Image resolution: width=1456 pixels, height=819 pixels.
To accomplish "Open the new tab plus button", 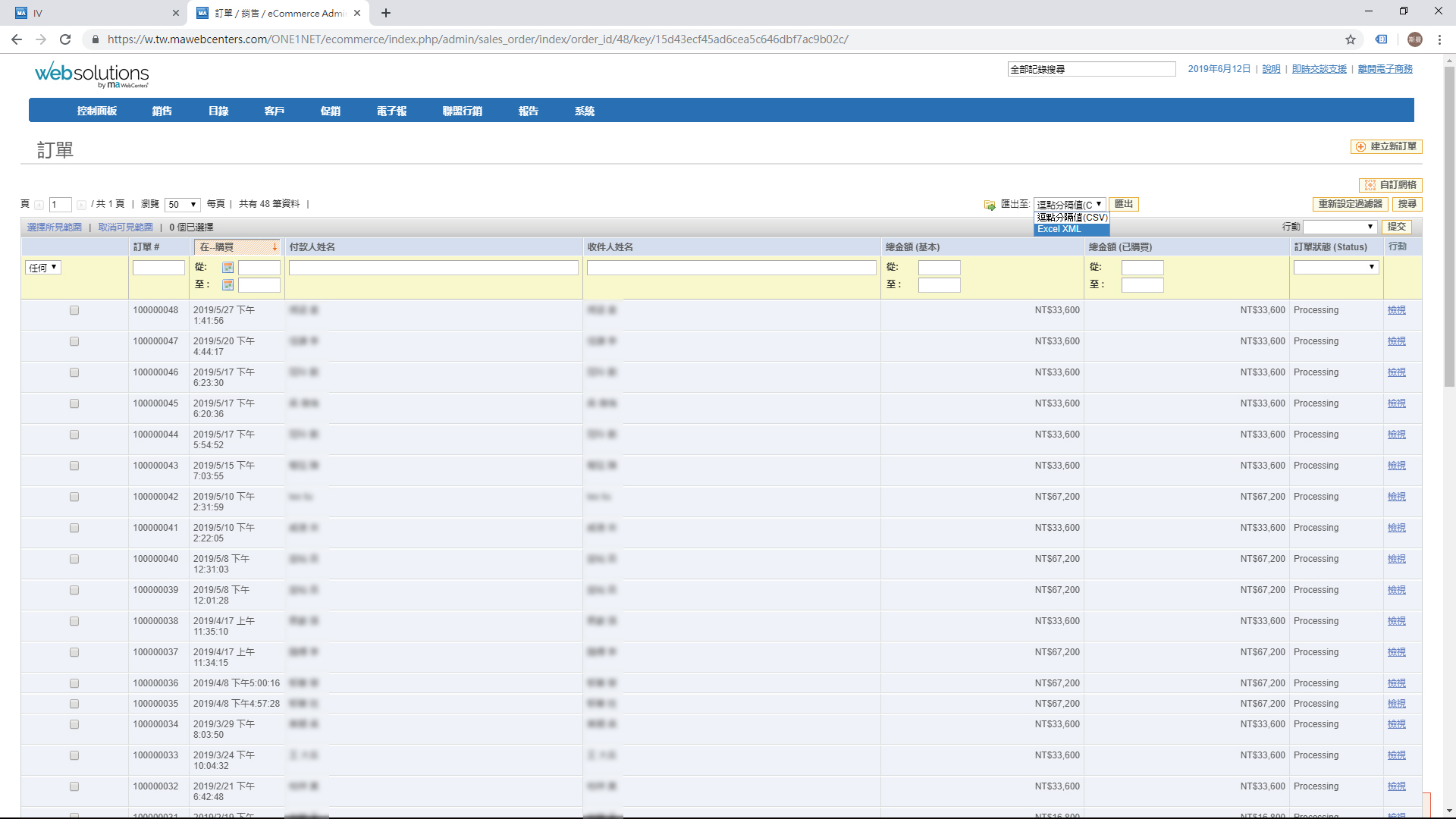I will 386,13.
